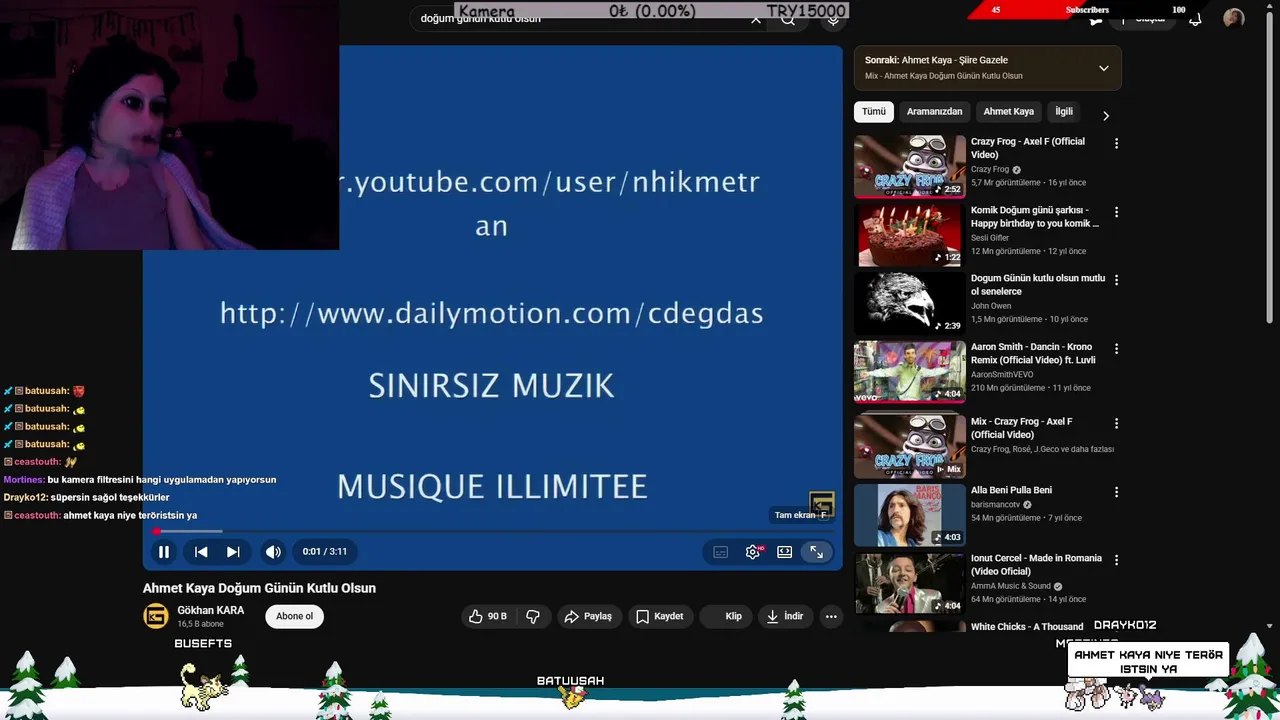The height and width of the screenshot is (720, 1280).
Task: Open the Gökhan KARA channel name link
Action: tap(211, 610)
